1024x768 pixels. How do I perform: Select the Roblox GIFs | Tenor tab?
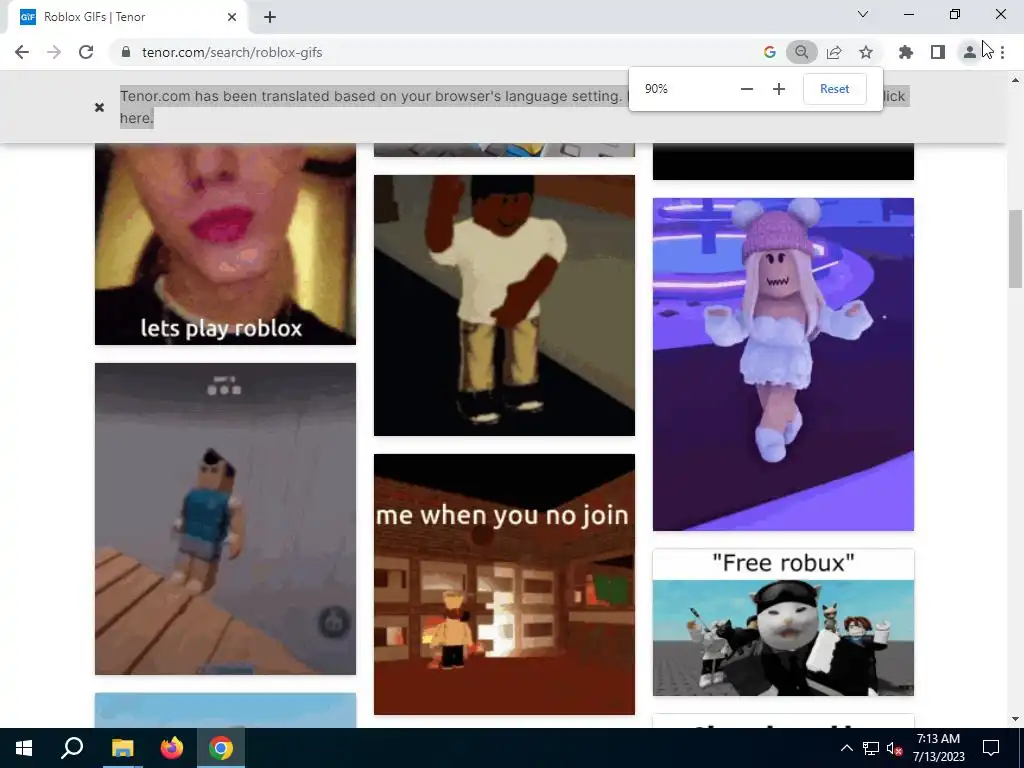click(128, 17)
